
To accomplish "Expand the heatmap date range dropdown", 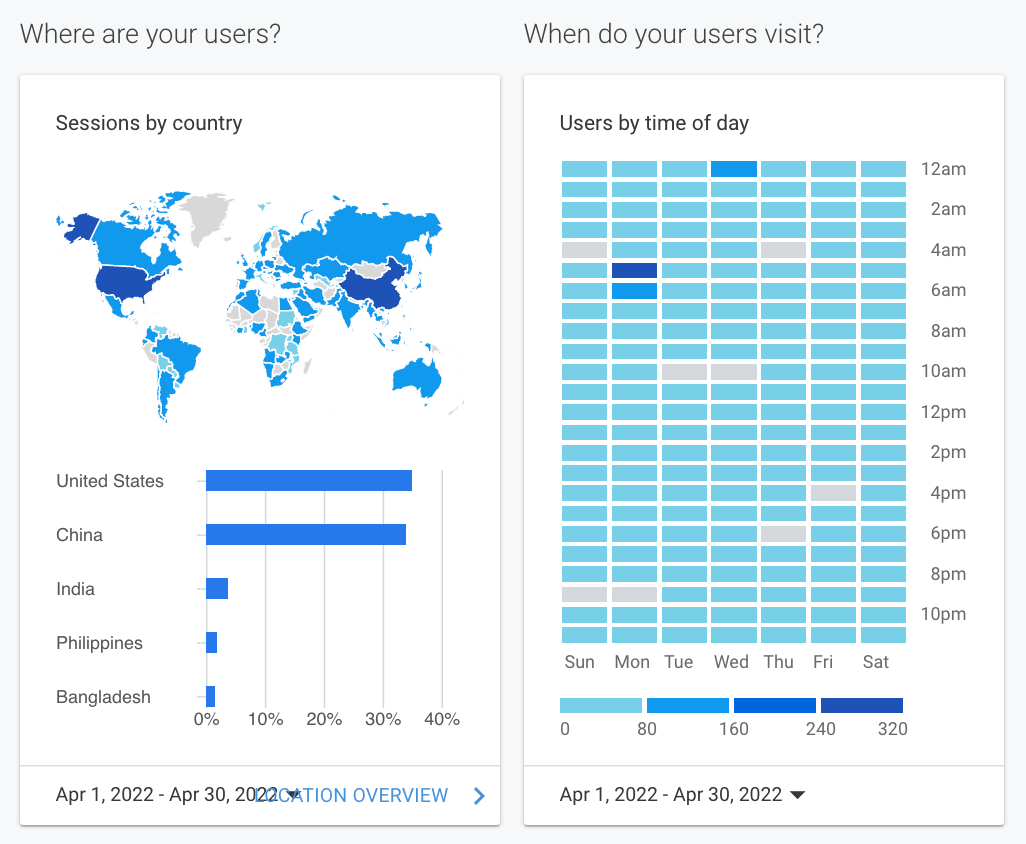I will click(683, 795).
